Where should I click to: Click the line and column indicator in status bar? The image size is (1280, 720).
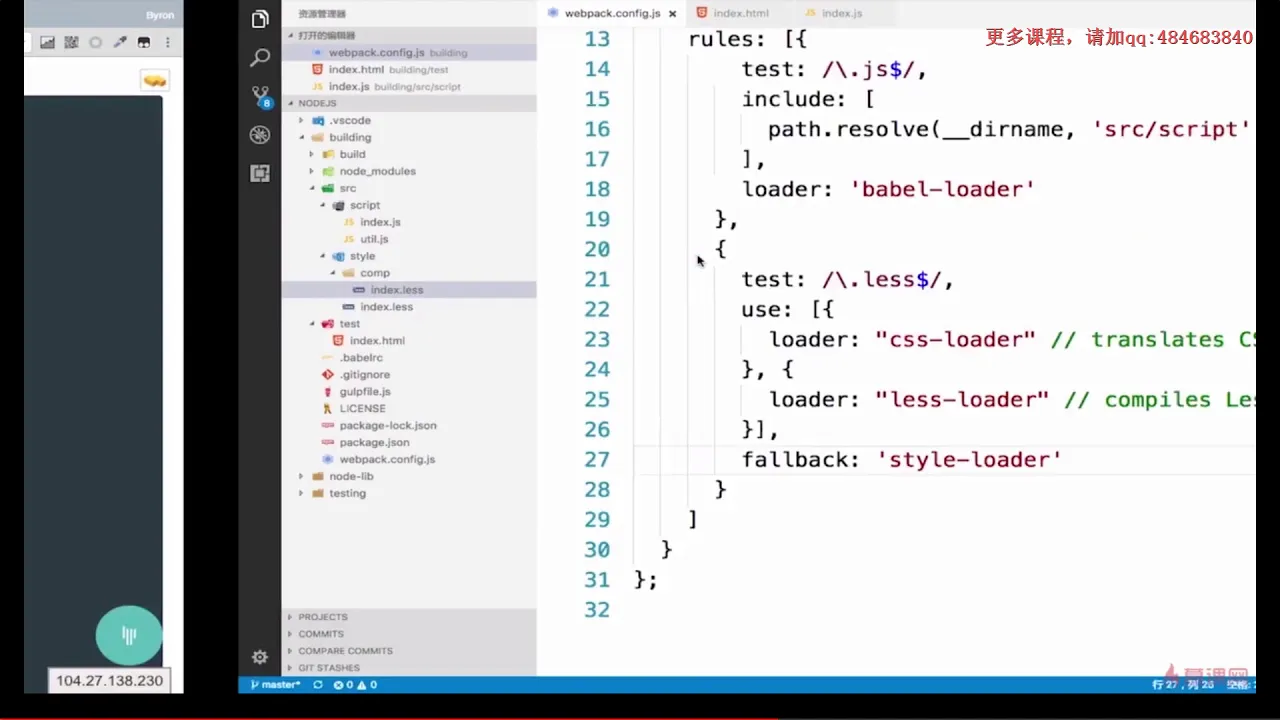[x=1184, y=685]
